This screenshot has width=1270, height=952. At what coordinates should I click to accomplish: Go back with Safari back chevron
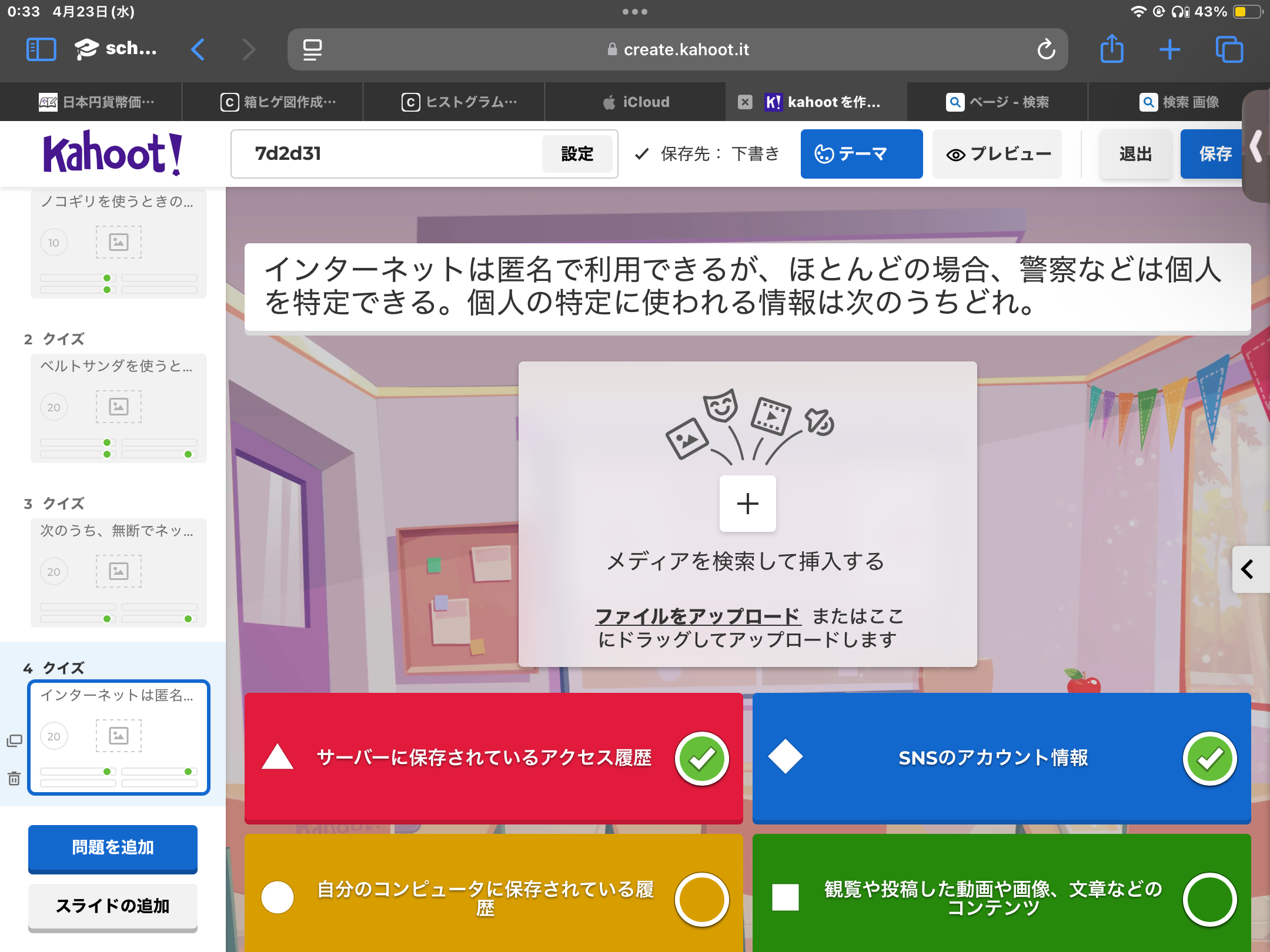tap(198, 49)
